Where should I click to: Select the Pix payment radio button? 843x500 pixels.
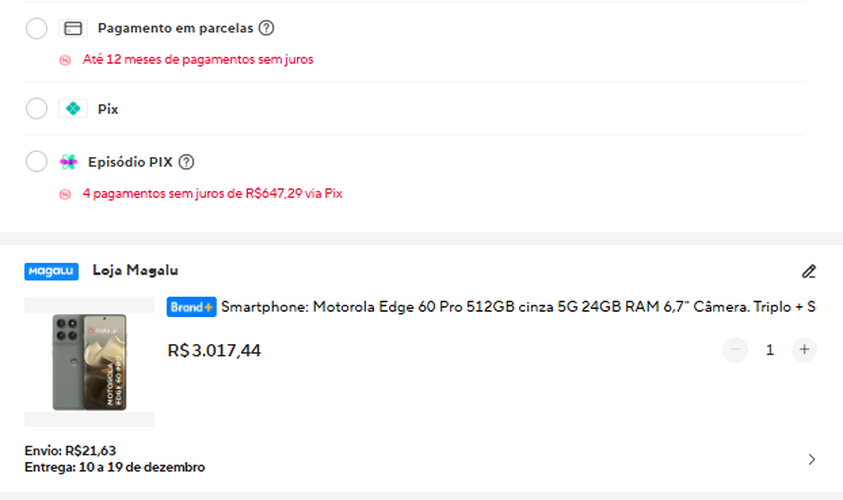click(x=37, y=108)
